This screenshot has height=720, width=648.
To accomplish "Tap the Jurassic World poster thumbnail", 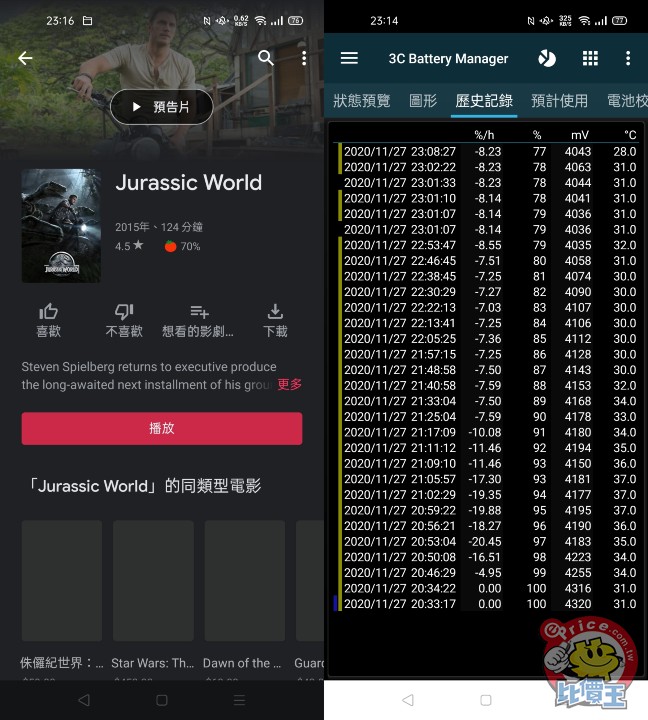I will coord(61,226).
